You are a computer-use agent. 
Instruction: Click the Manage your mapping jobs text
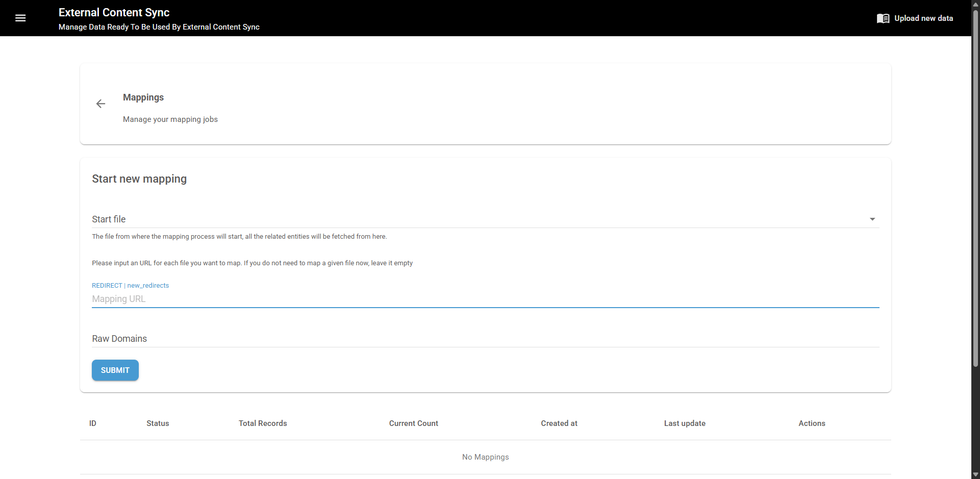[170, 119]
